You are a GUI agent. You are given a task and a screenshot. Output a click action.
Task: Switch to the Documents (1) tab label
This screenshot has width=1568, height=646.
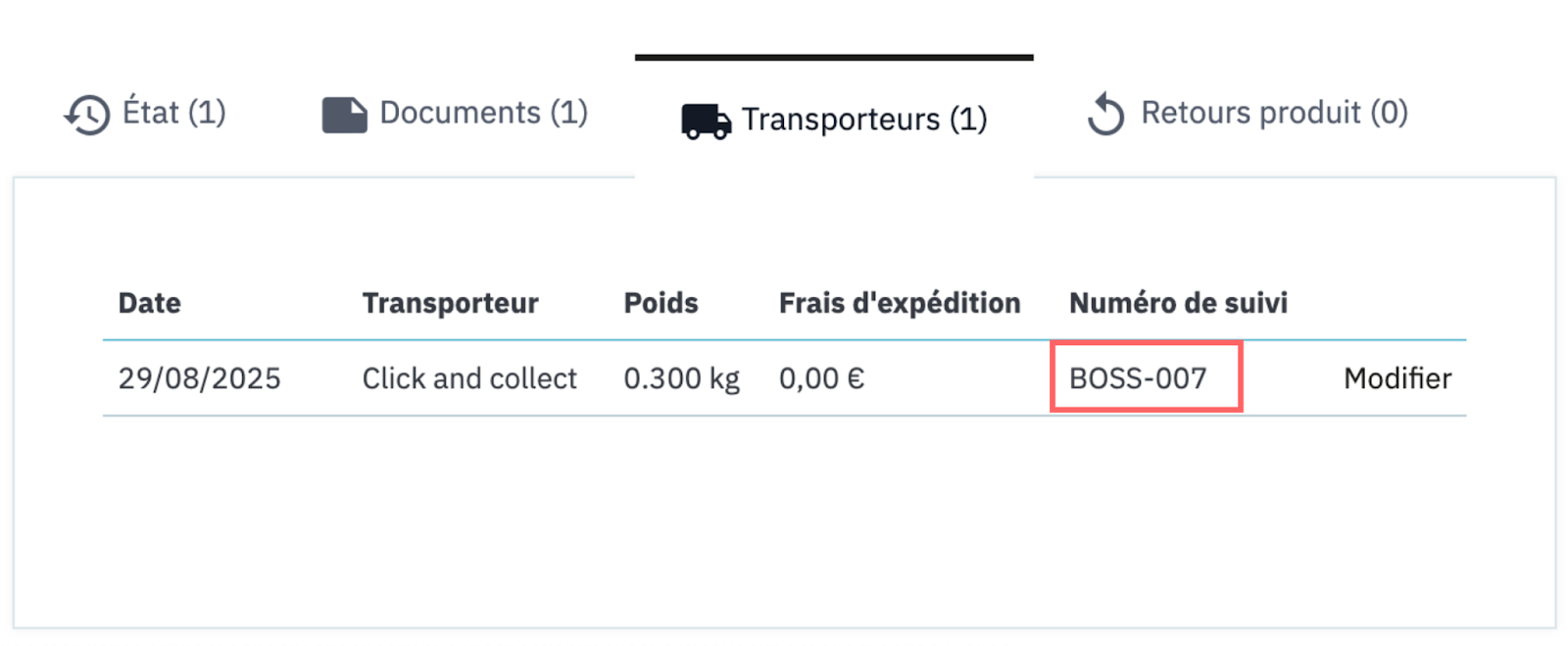coord(483,113)
